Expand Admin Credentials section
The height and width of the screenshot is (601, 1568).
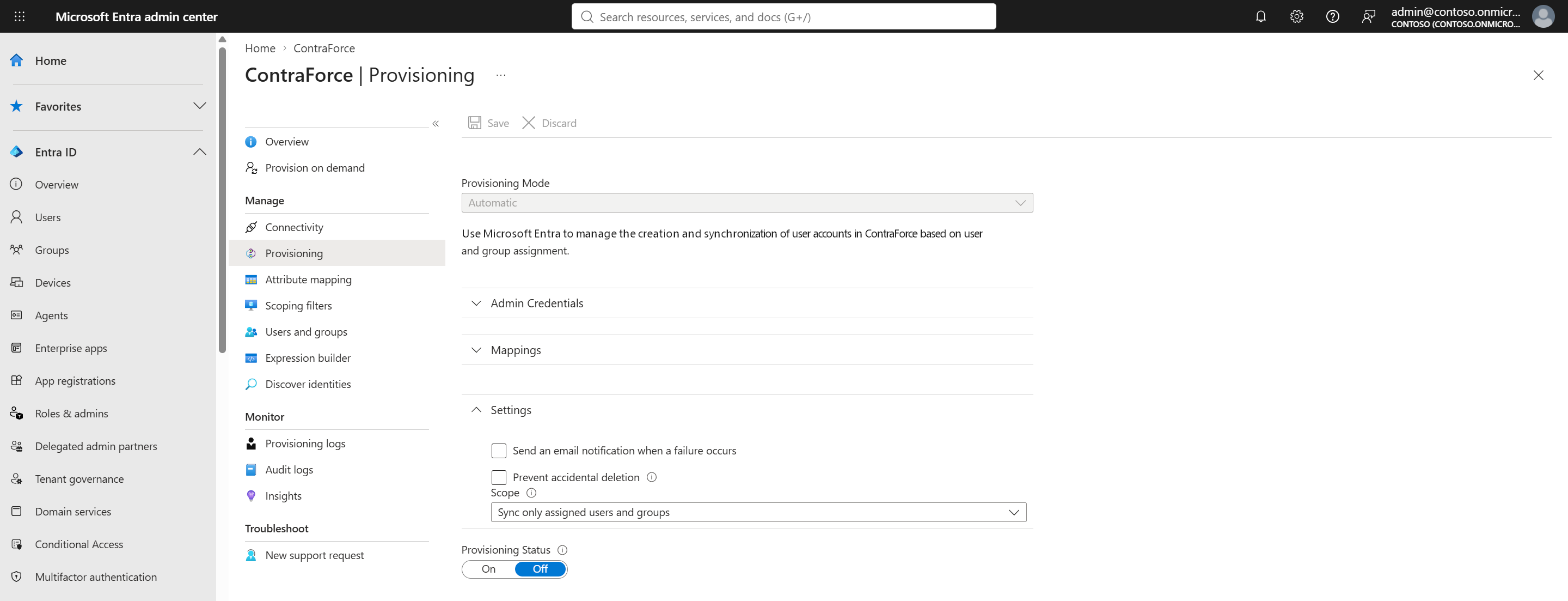[x=747, y=303]
